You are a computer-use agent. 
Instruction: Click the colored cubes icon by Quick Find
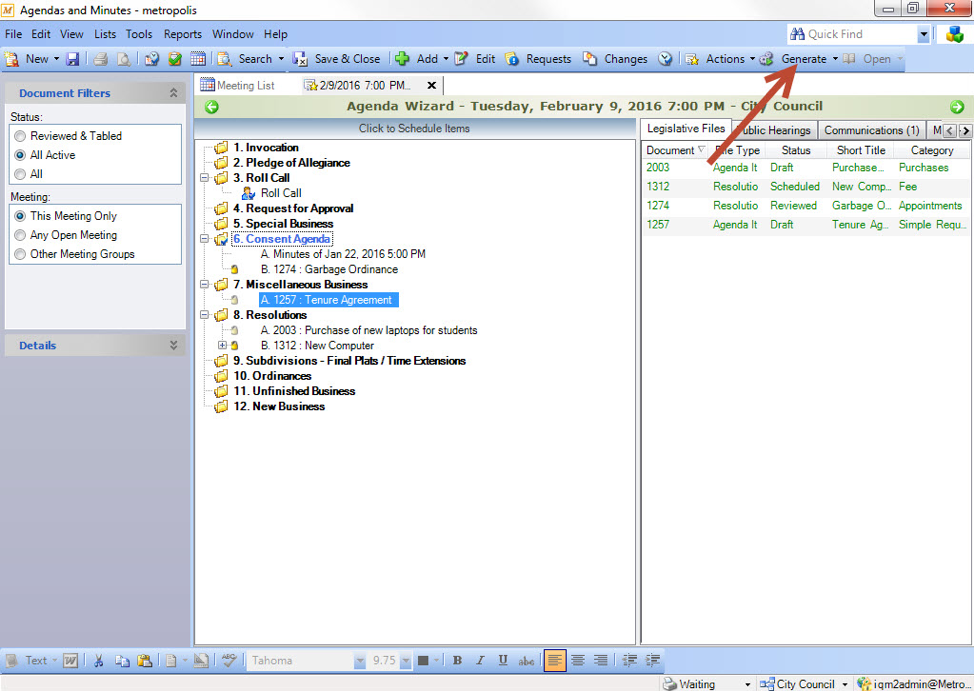click(x=954, y=34)
